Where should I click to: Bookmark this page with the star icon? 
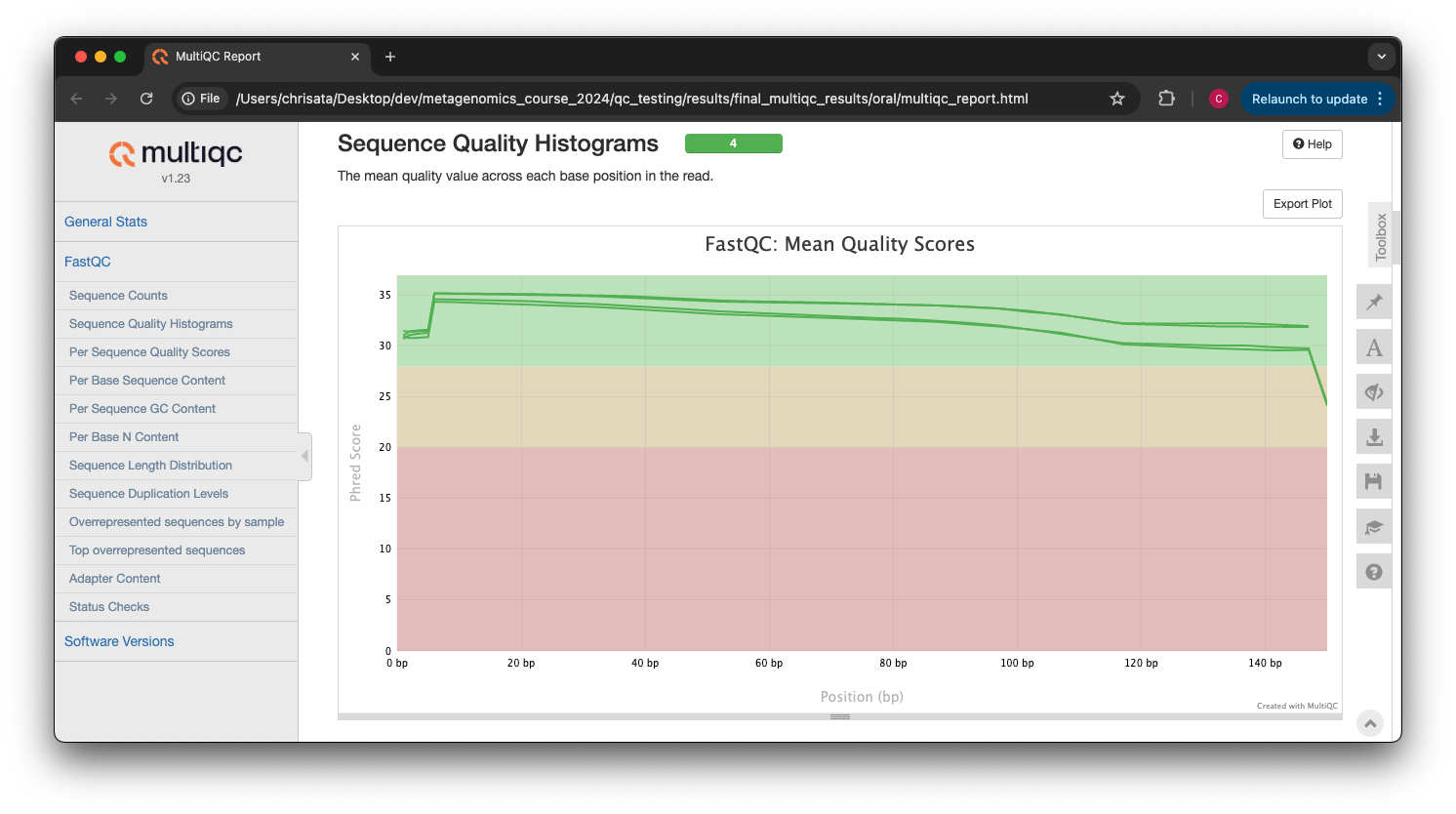[1117, 99]
